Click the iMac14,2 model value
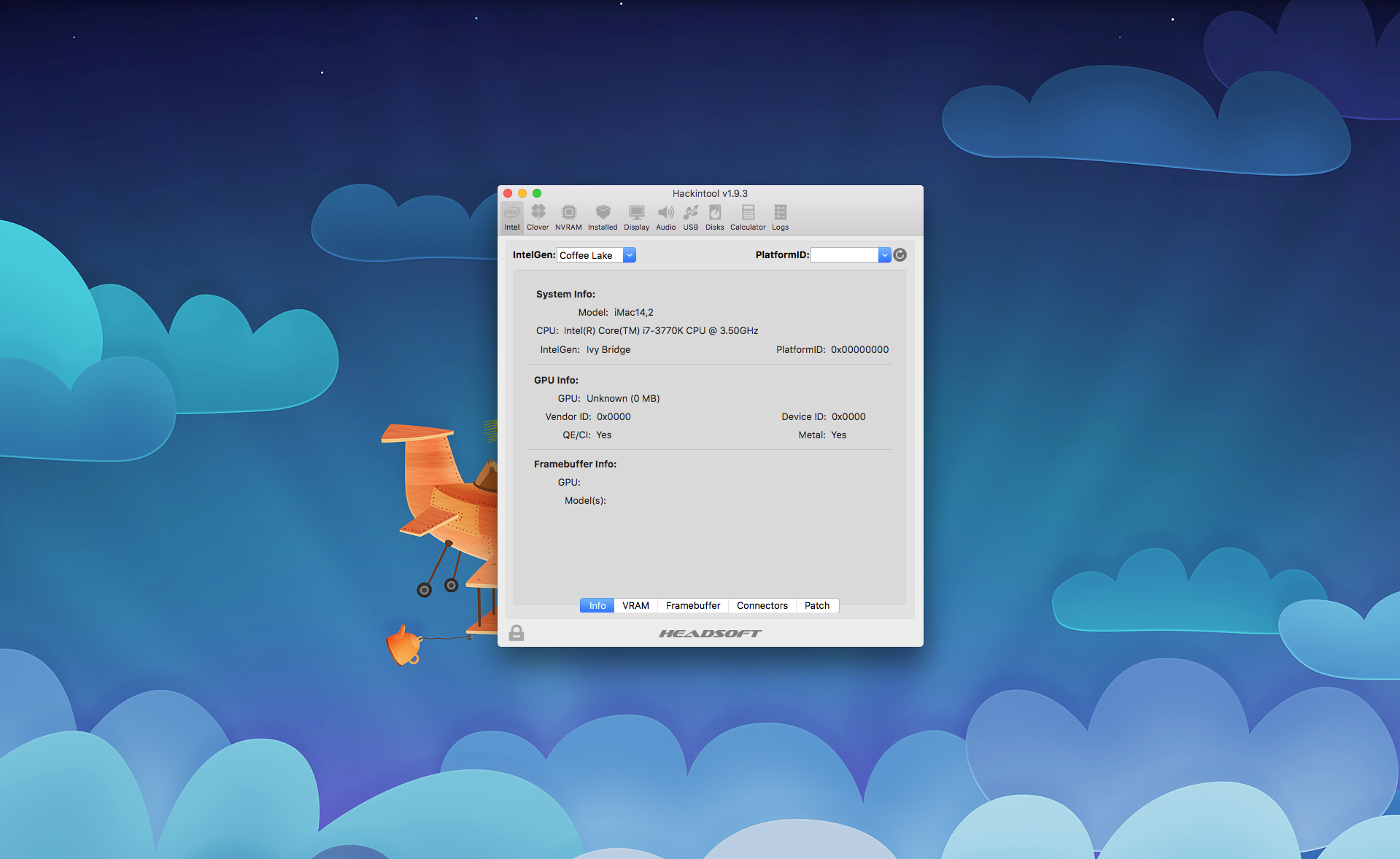Screen dimensions: 1400x859 633,312
